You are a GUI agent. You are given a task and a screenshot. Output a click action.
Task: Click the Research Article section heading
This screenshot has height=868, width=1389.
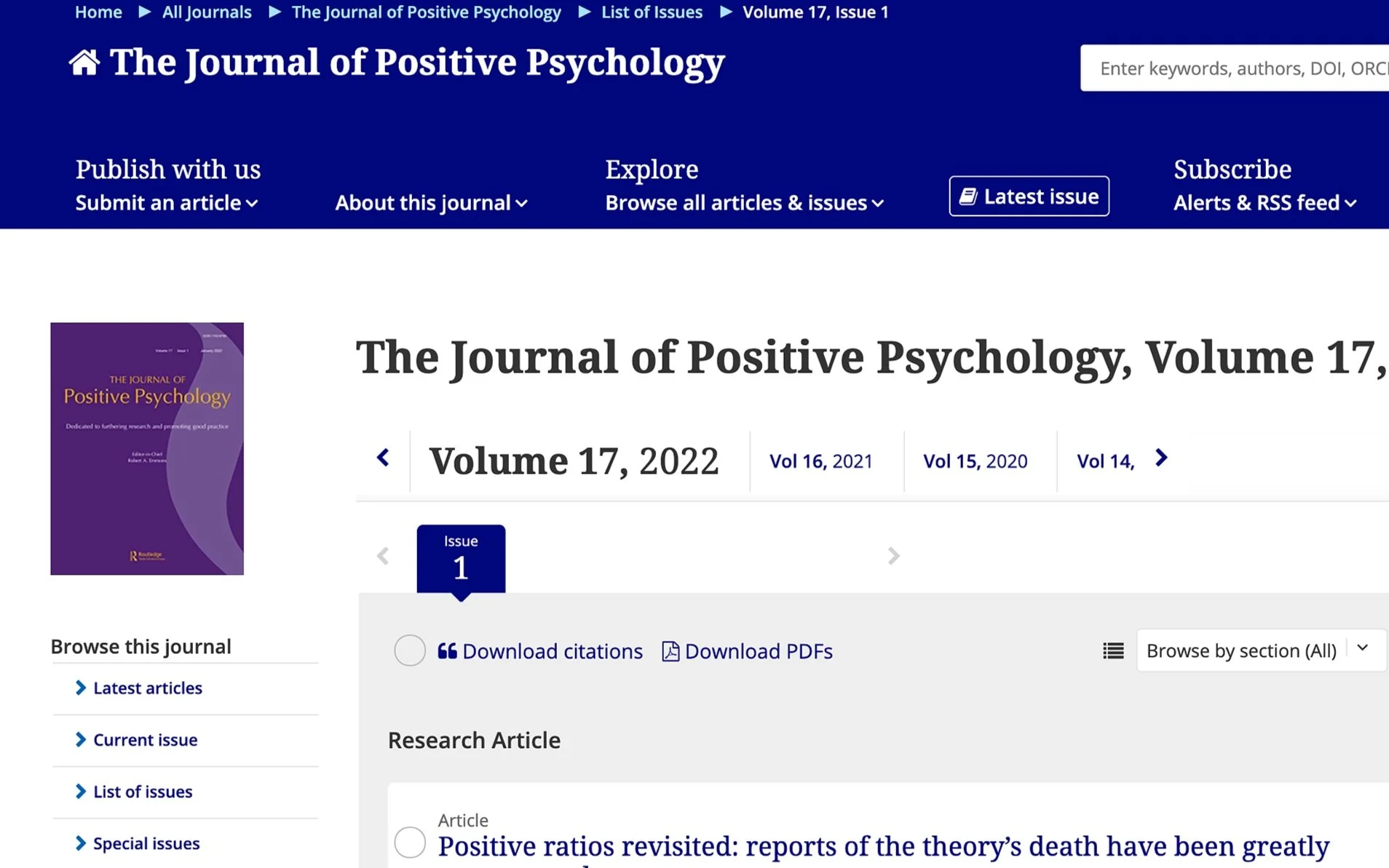(474, 740)
